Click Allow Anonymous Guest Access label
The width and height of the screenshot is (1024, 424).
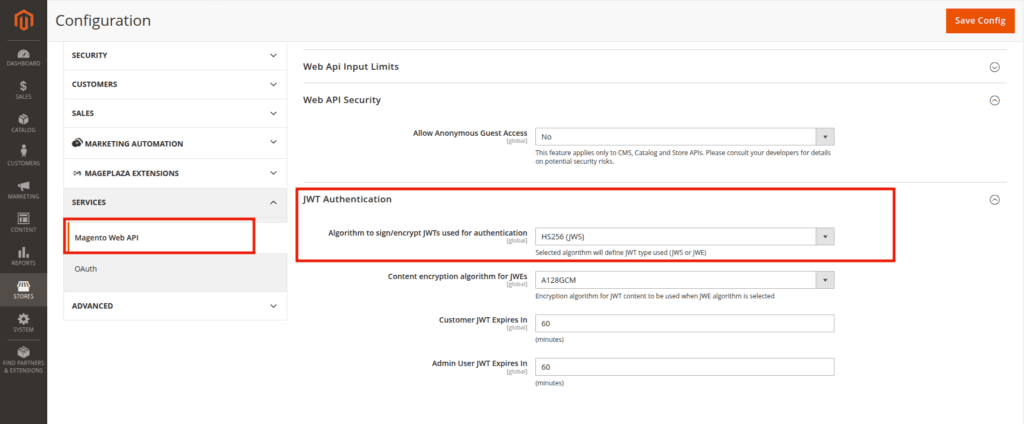[x=470, y=133]
